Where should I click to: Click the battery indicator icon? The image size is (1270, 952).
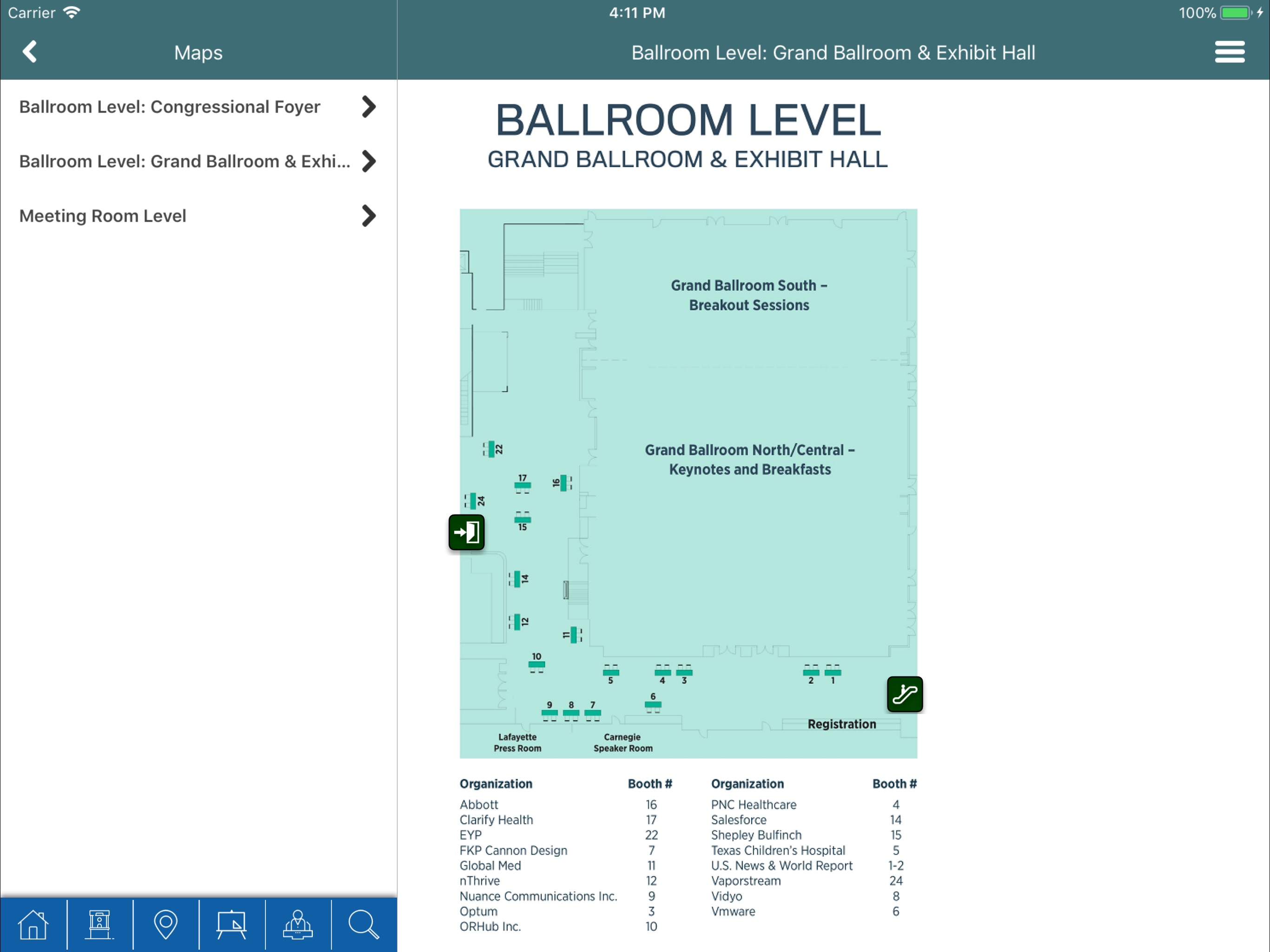pos(1236,13)
